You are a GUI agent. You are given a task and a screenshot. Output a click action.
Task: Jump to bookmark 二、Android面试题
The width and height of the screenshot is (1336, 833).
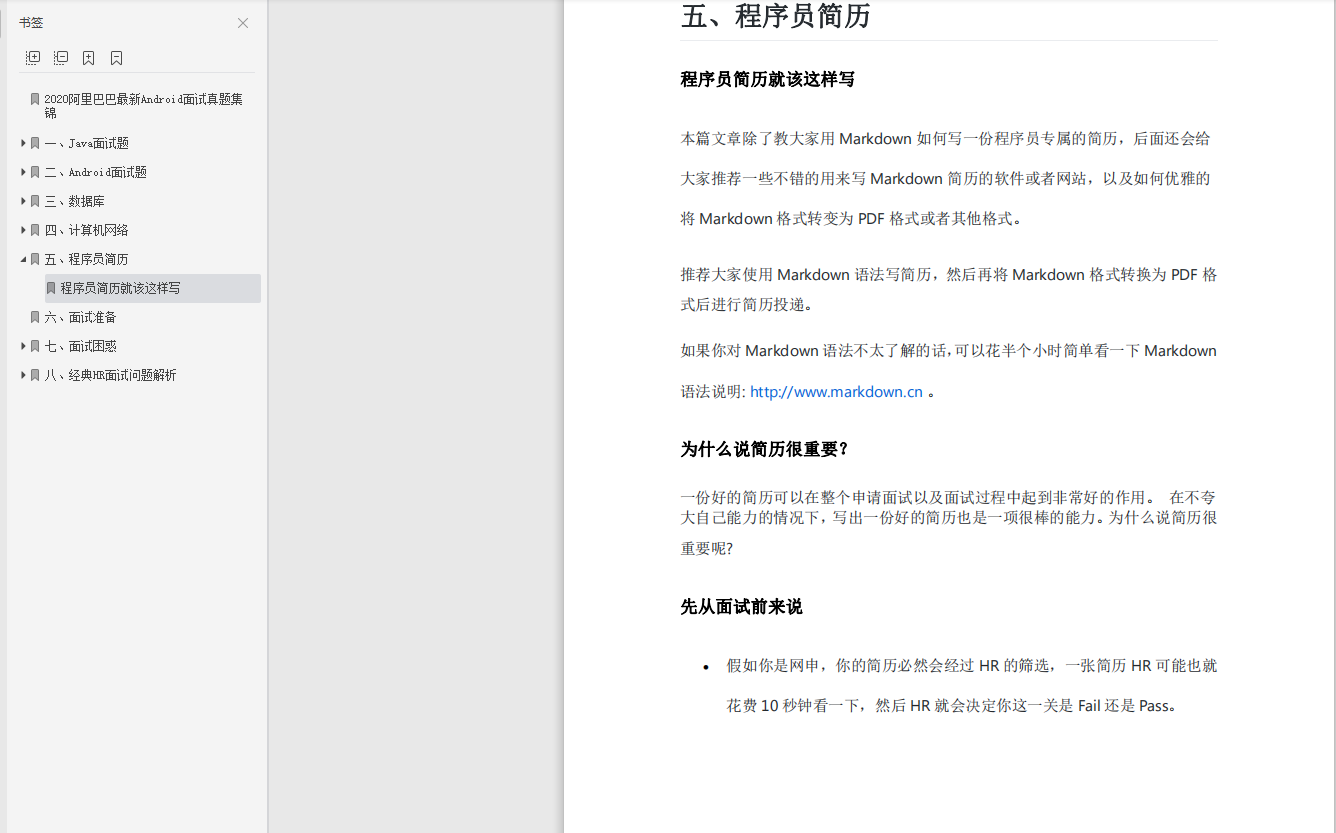pos(95,172)
